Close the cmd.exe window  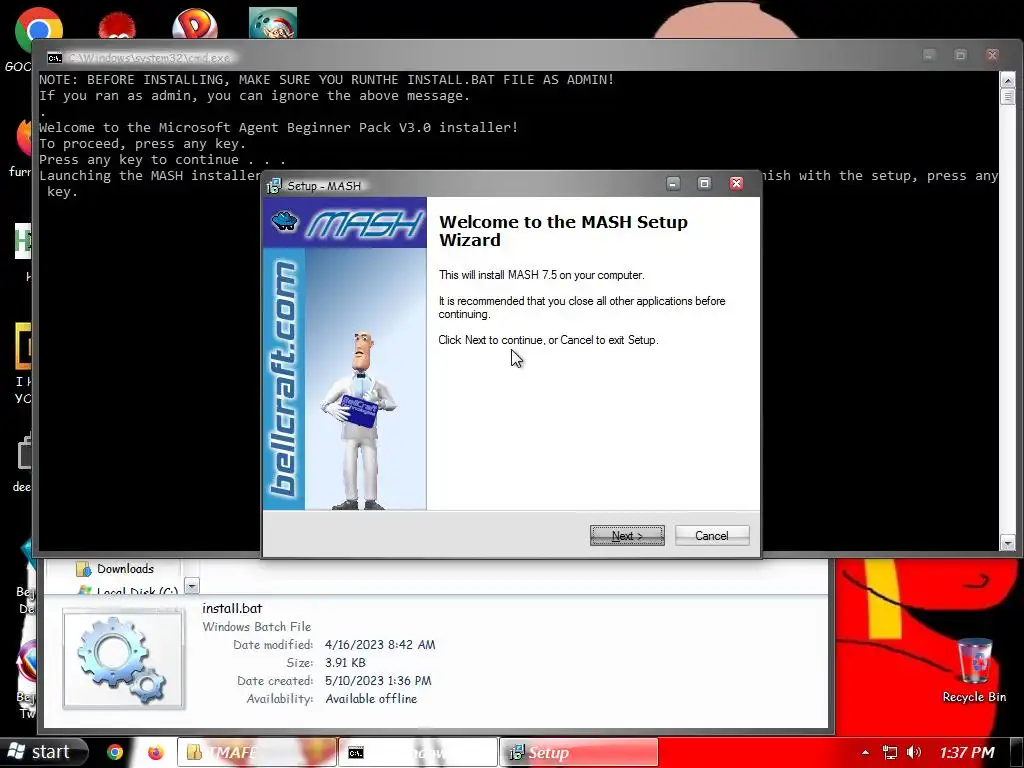click(992, 56)
